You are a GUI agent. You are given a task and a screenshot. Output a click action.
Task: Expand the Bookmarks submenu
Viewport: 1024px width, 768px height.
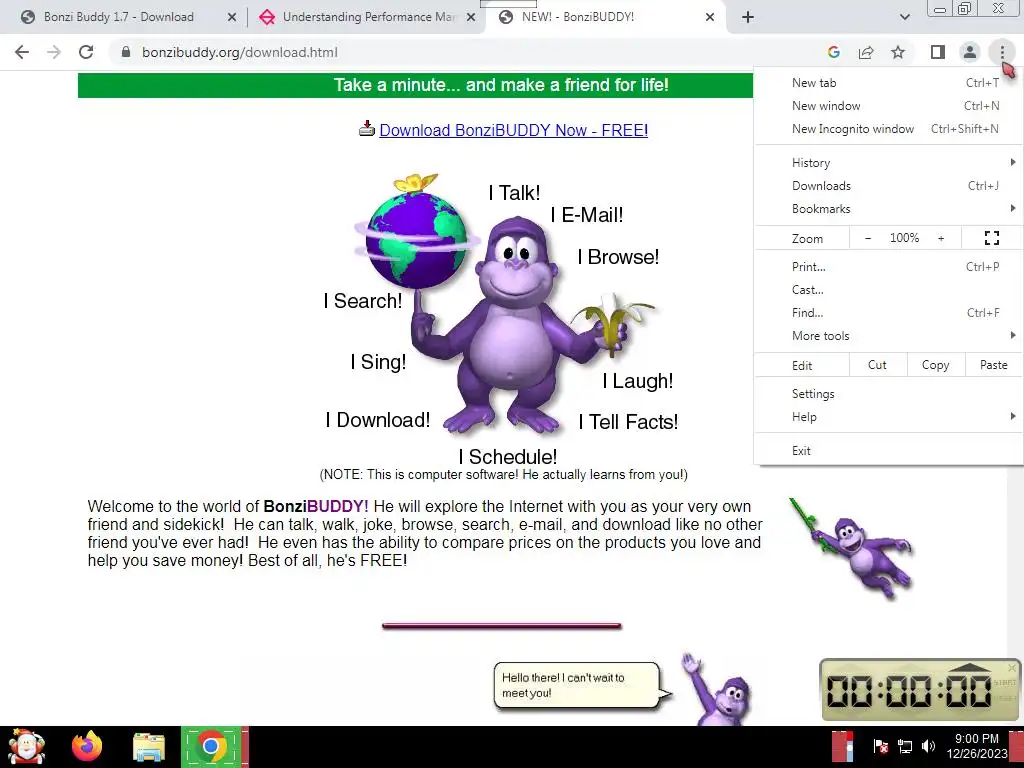(888, 209)
